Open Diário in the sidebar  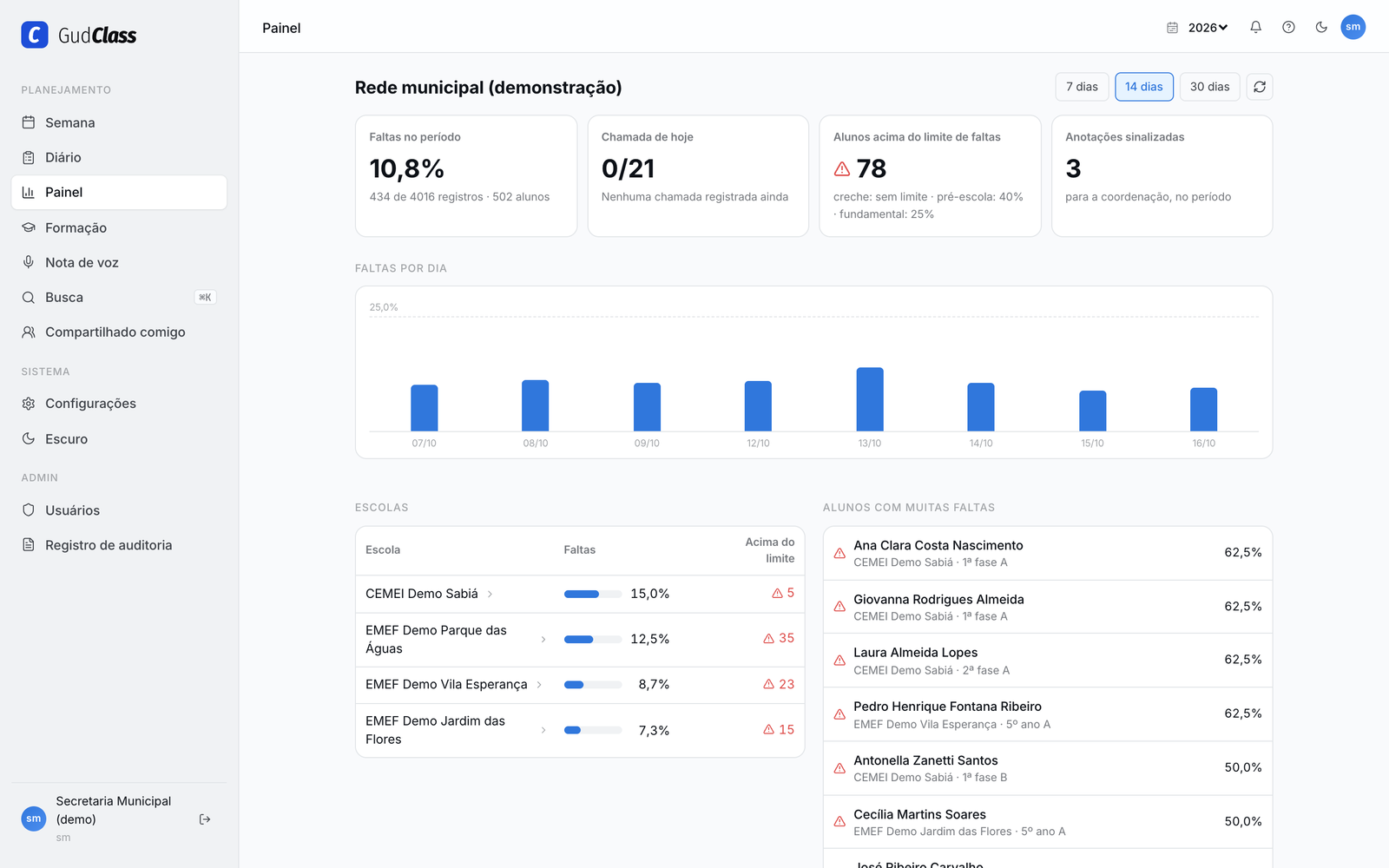click(119, 157)
